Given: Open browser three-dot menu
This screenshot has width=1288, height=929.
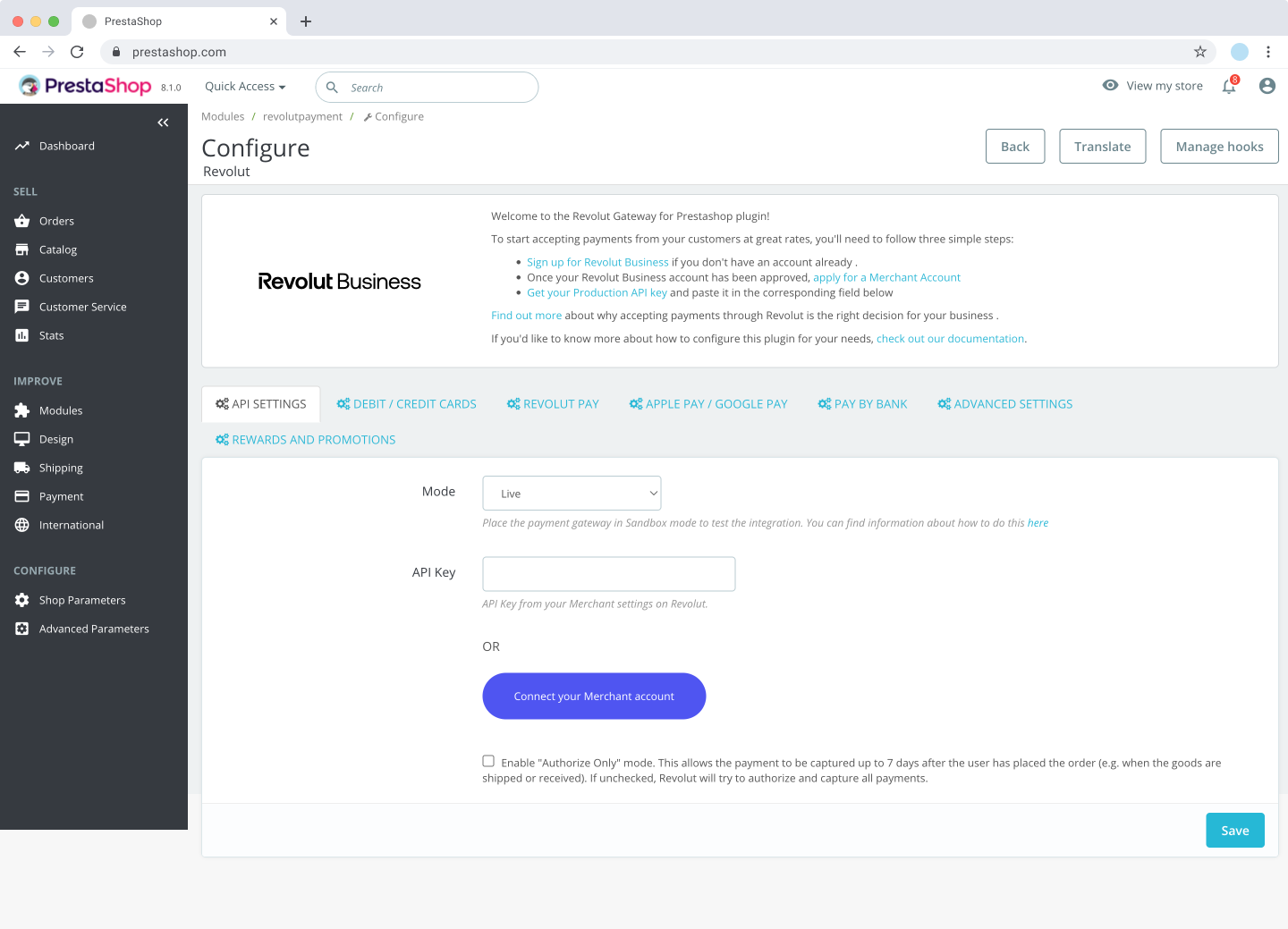Looking at the screenshot, I should pyautogui.click(x=1268, y=52).
